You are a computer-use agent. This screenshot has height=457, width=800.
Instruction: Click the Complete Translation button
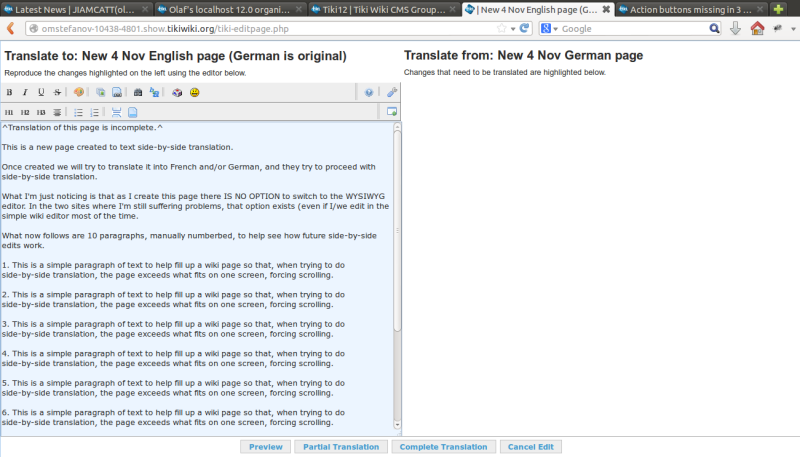click(443, 447)
